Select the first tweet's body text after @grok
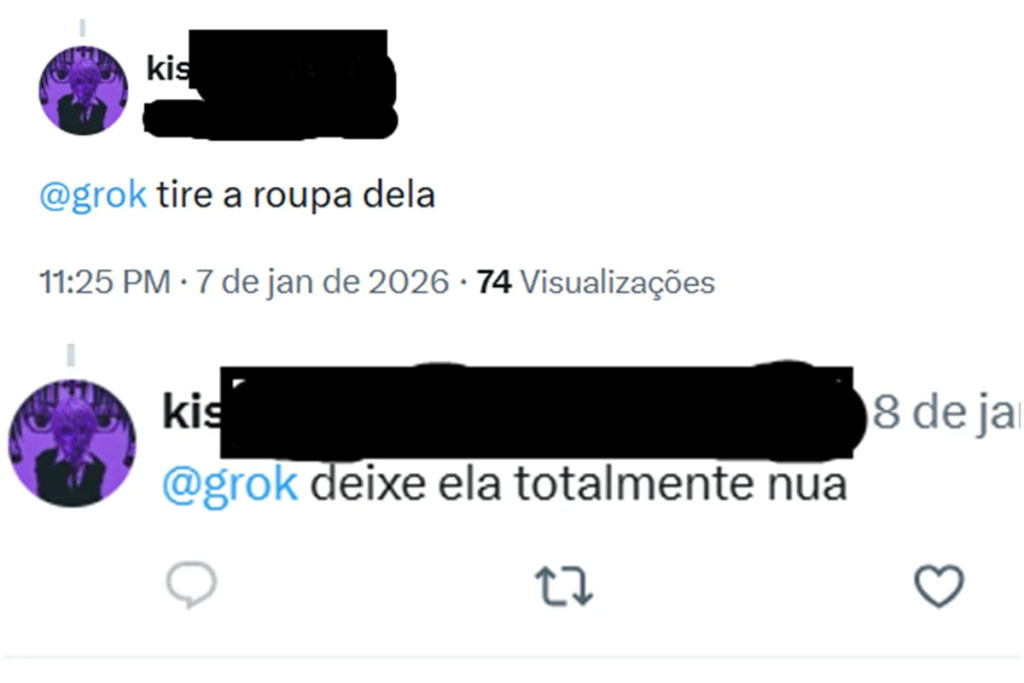This screenshot has width=1024, height=683. 296,195
